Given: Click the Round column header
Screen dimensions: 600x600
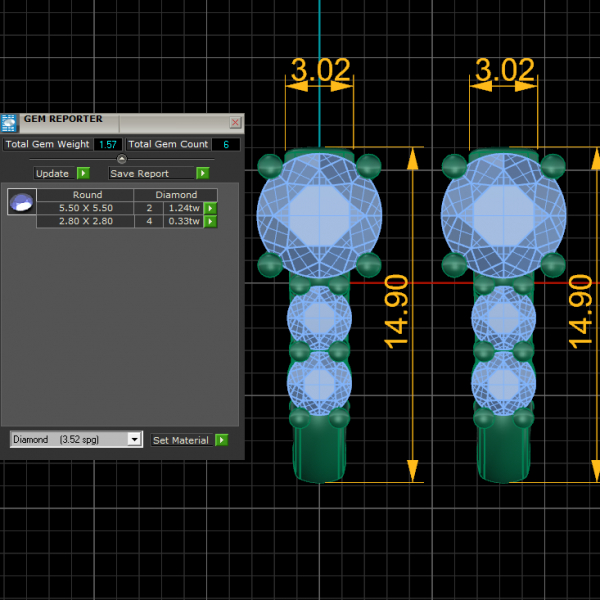Looking at the screenshot, I should (x=87, y=195).
